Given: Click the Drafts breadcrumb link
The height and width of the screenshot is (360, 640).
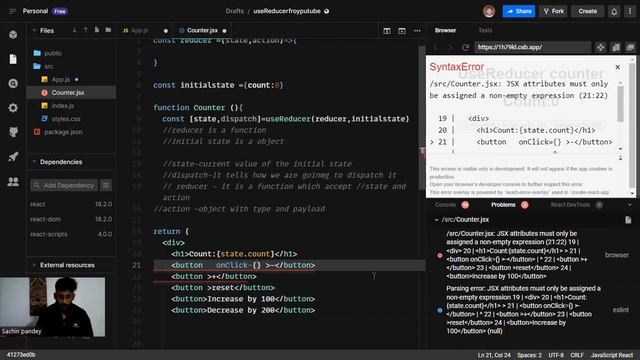Looking at the screenshot, I should coord(234,11).
